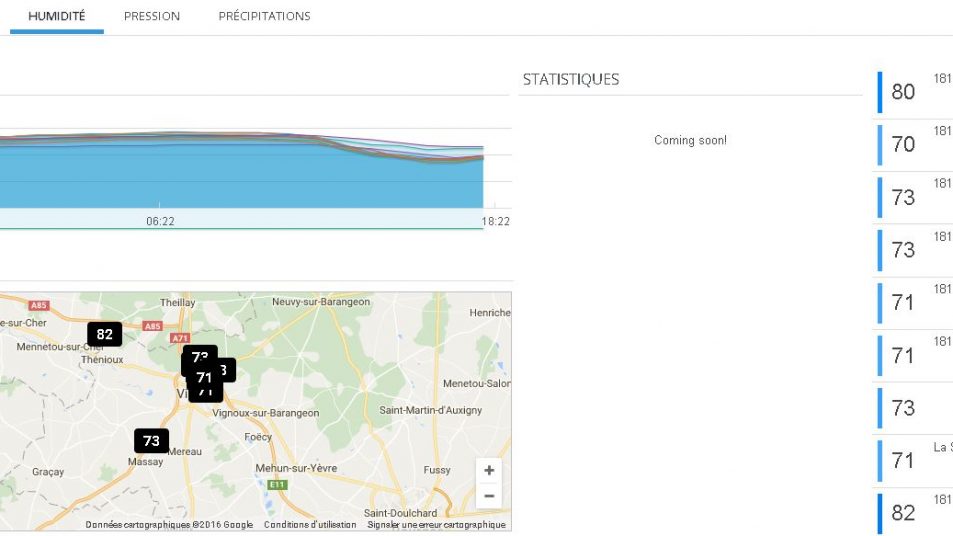Zoom in on the map

click(489, 471)
